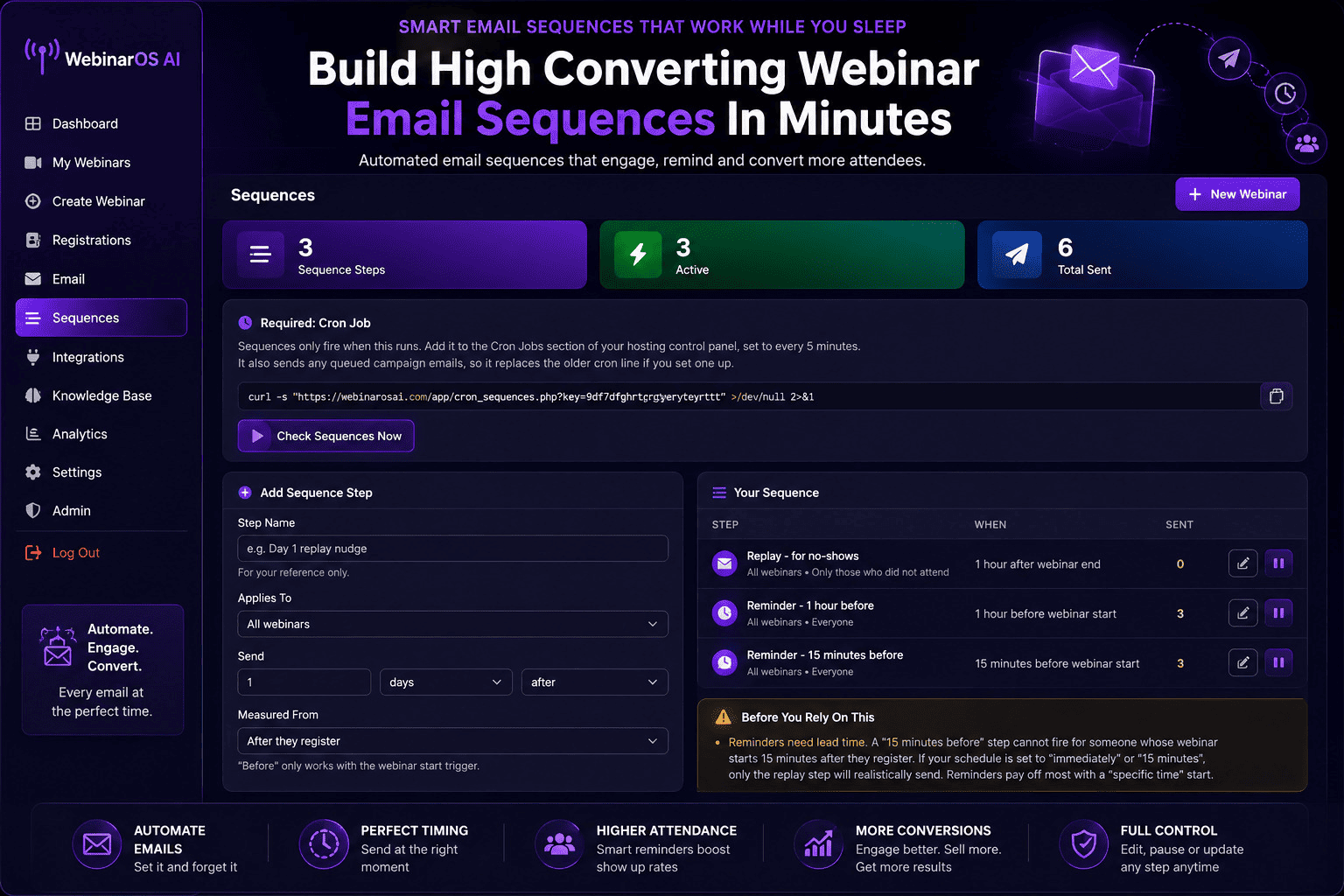Click the Integrations plug icon
1344x896 pixels.
point(33,357)
